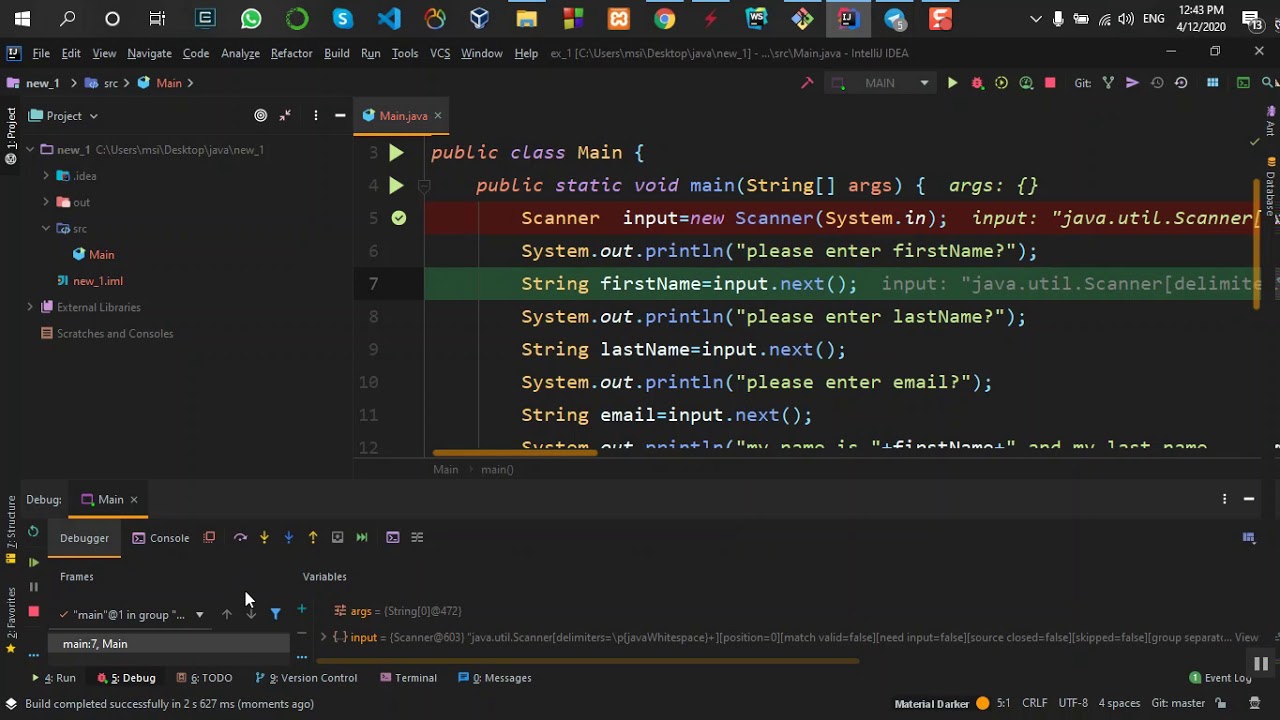Click the Git rollback icon
The height and width of the screenshot is (720, 1280).
[1181, 83]
